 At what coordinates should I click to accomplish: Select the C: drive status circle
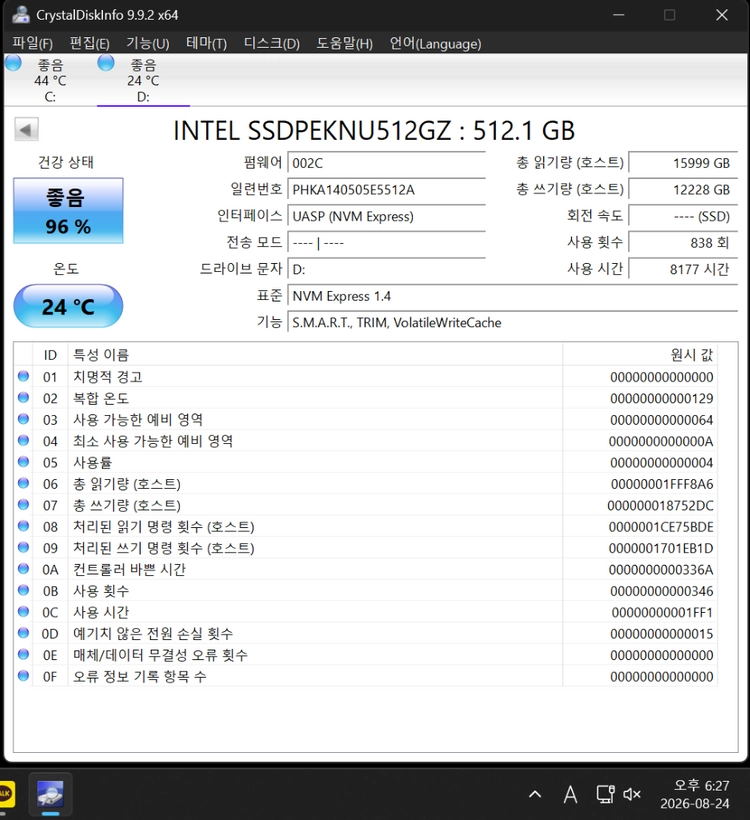(x=13, y=63)
